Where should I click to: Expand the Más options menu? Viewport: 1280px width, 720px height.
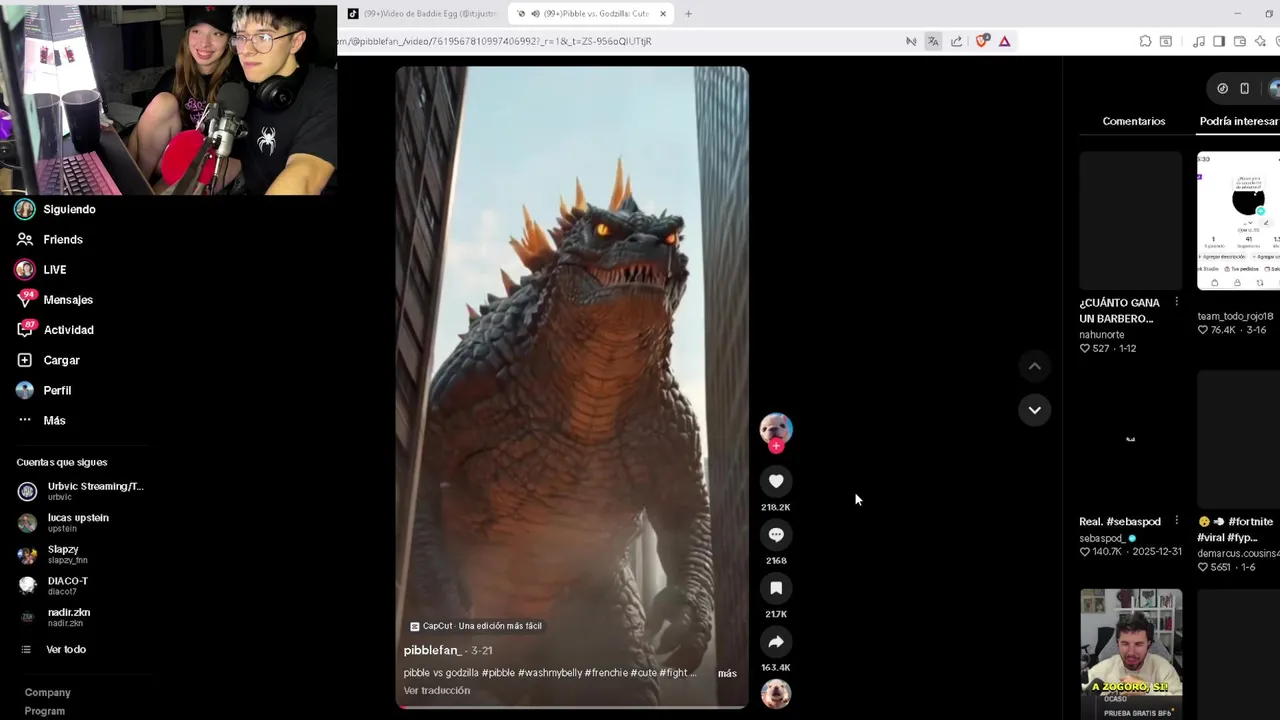[41, 420]
